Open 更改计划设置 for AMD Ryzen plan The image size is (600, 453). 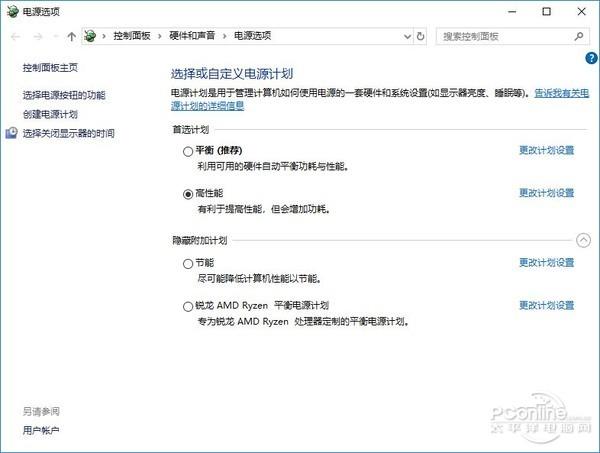(546, 306)
